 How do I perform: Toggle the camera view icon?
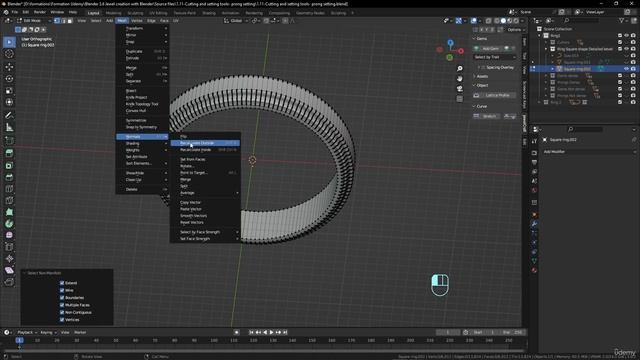tap(460, 89)
